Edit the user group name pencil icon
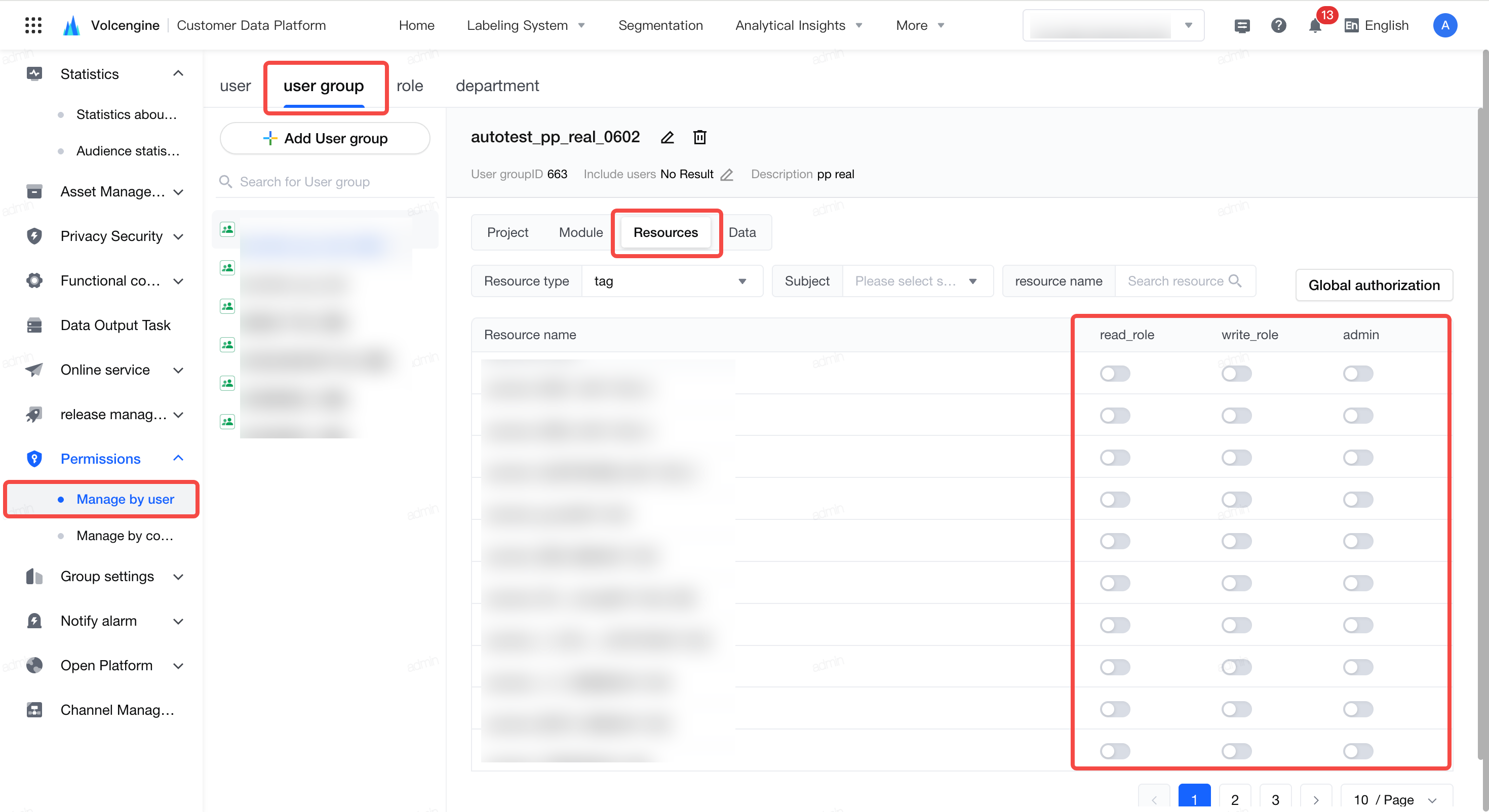Image resolution: width=1489 pixels, height=812 pixels. (667, 138)
